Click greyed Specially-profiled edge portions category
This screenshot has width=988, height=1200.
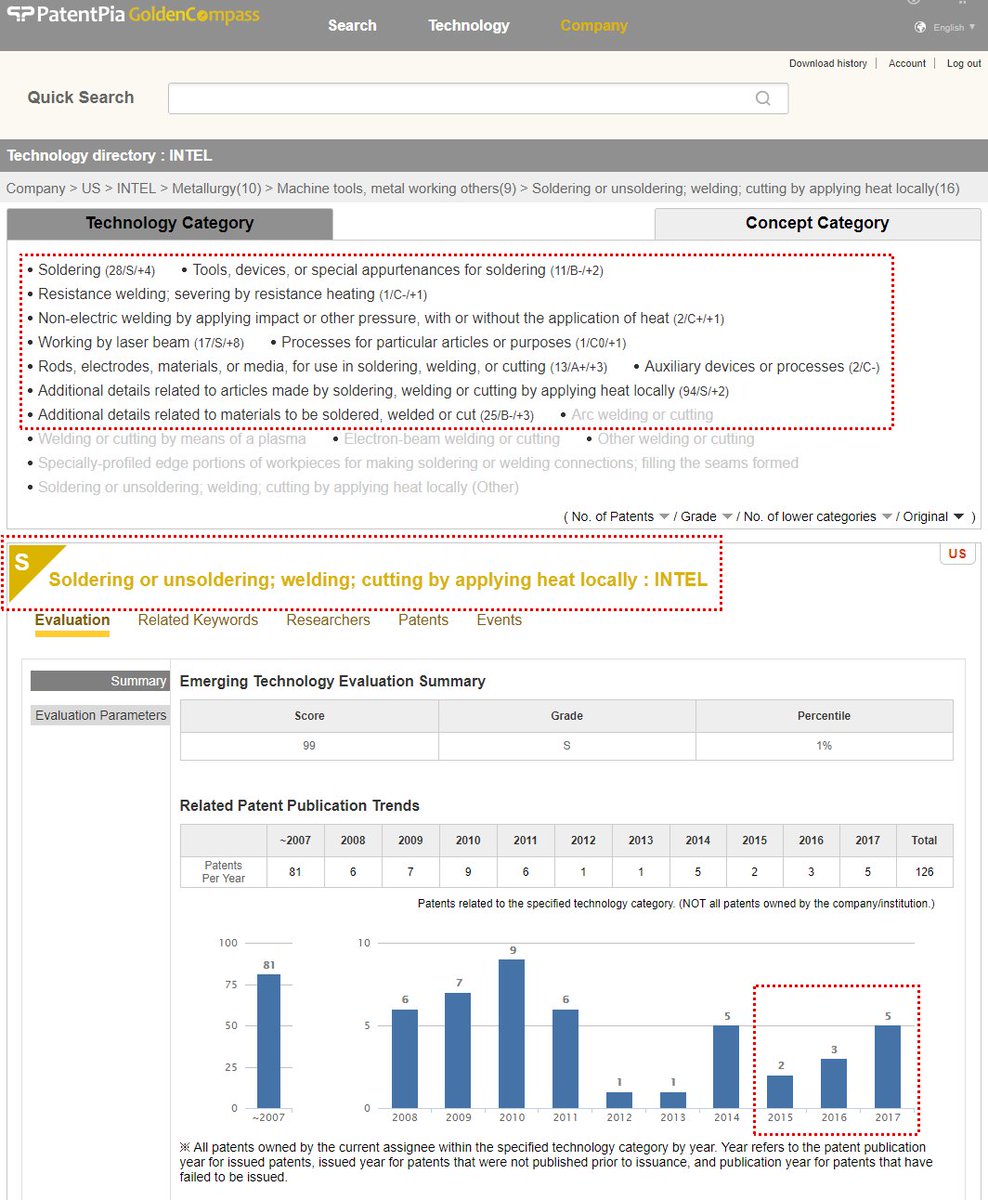tap(418, 462)
